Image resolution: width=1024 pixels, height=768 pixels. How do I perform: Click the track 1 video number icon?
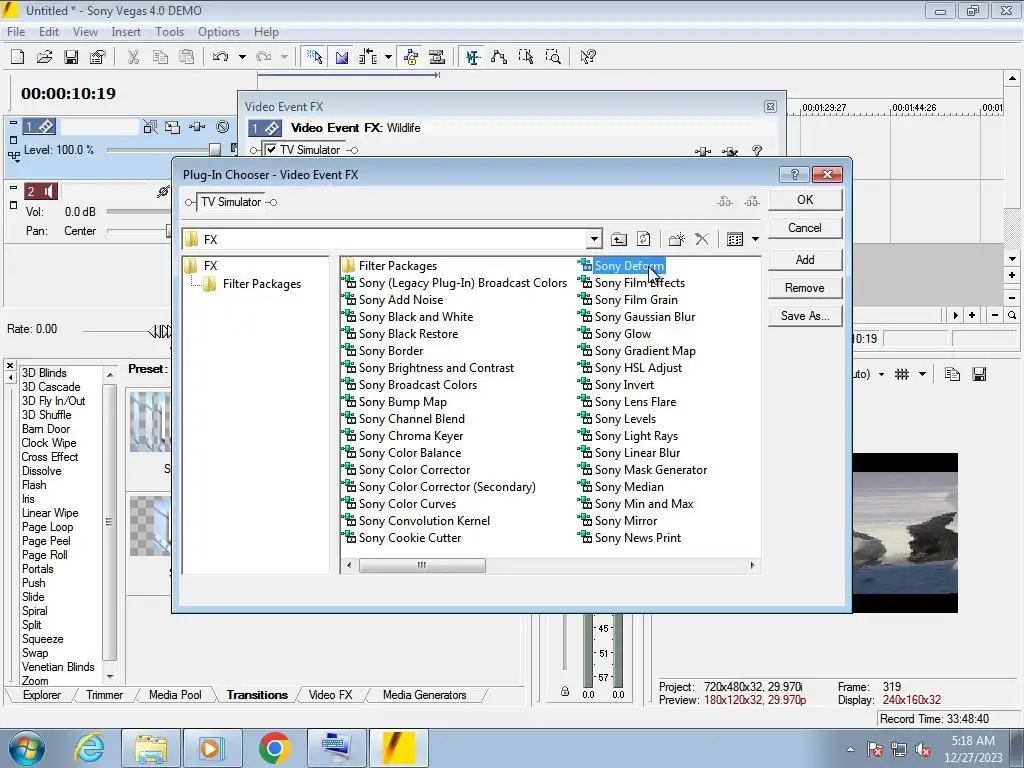tap(40, 127)
